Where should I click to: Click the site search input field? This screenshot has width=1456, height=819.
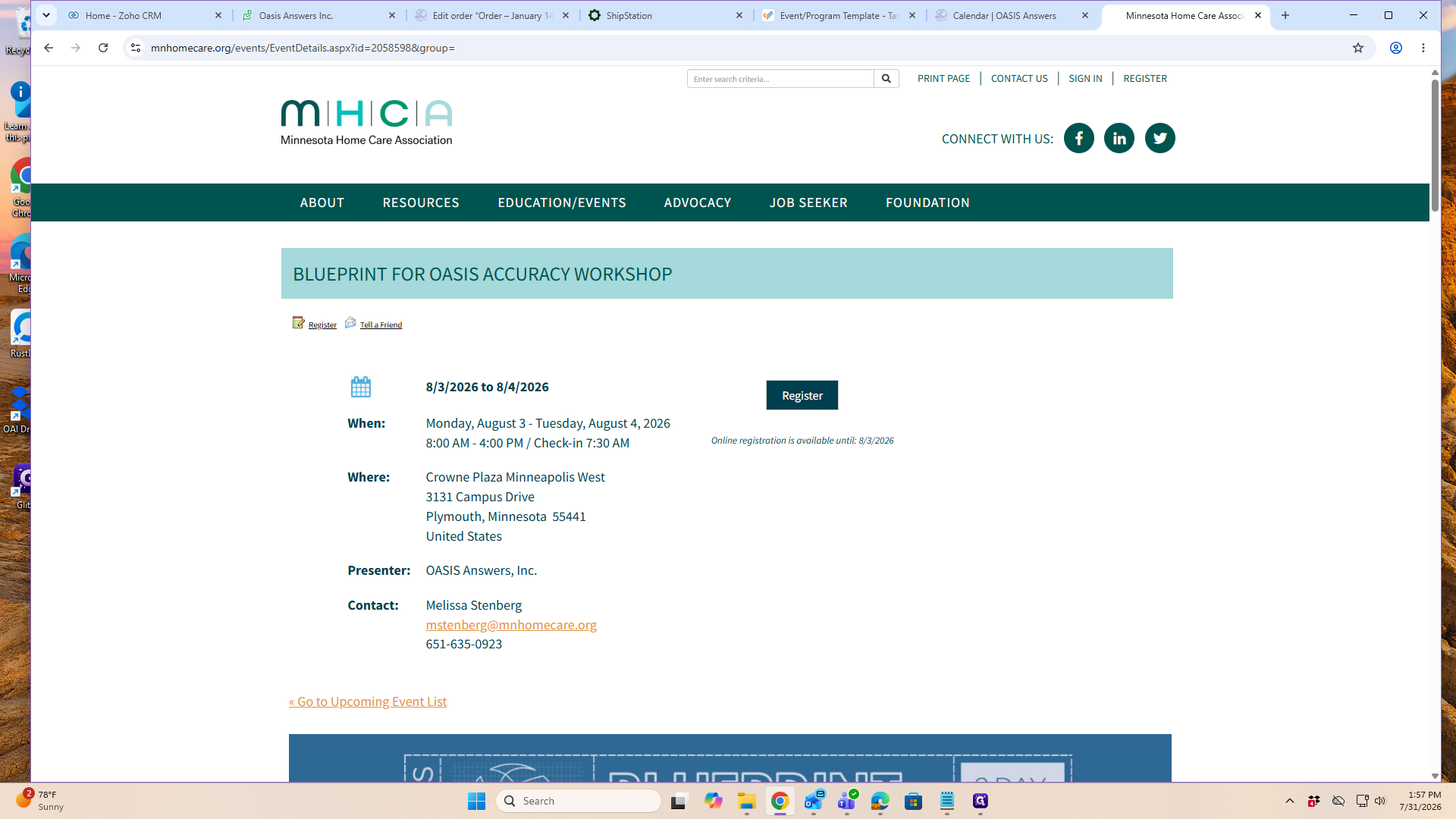coord(780,79)
